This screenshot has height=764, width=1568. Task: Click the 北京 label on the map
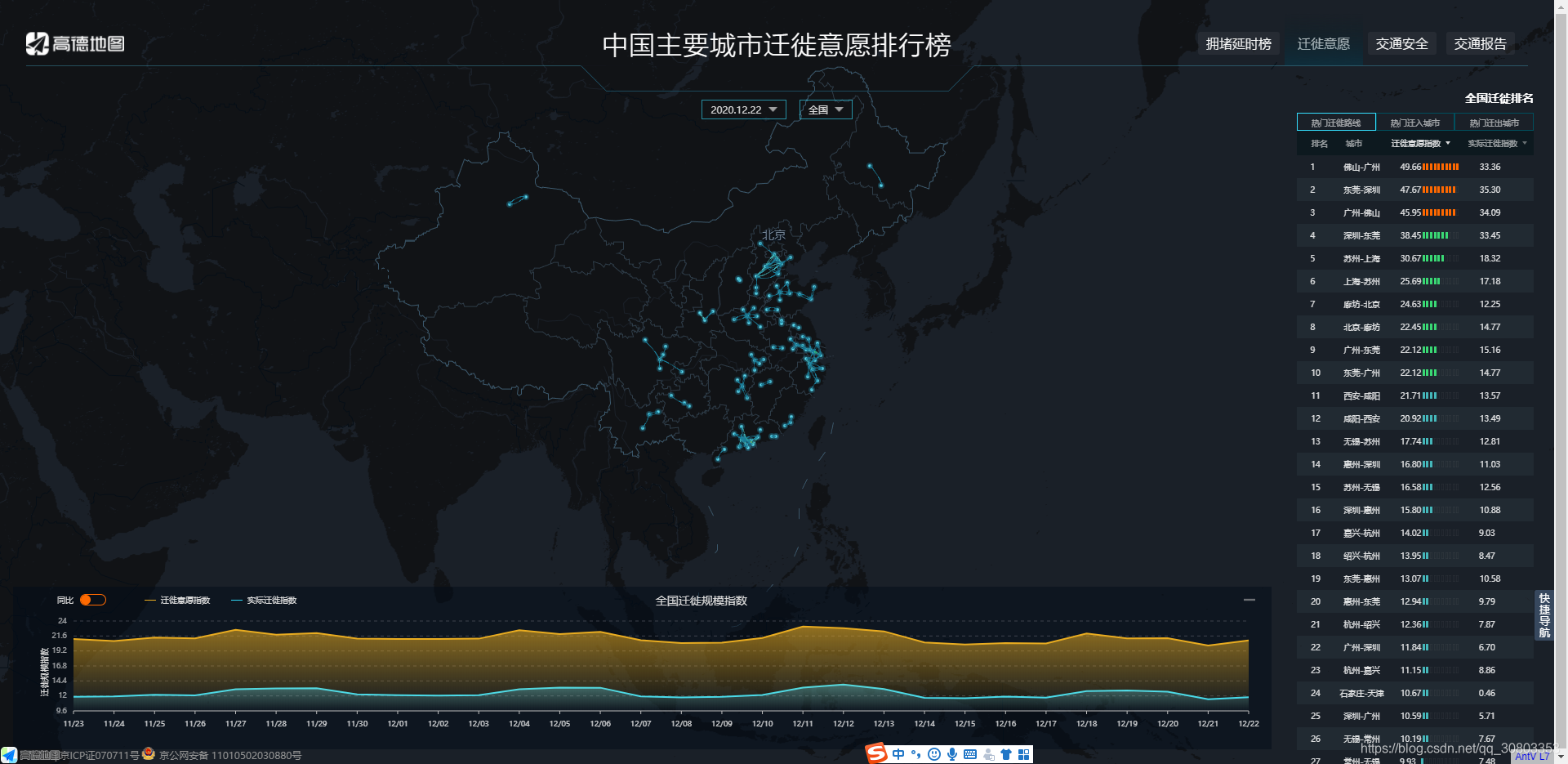pyautogui.click(x=773, y=235)
